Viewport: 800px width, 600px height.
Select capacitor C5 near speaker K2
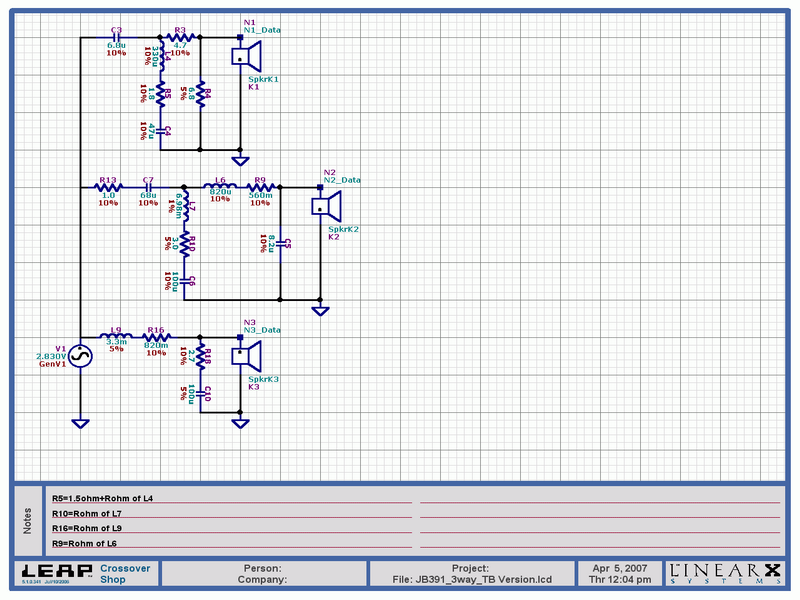click(281, 244)
